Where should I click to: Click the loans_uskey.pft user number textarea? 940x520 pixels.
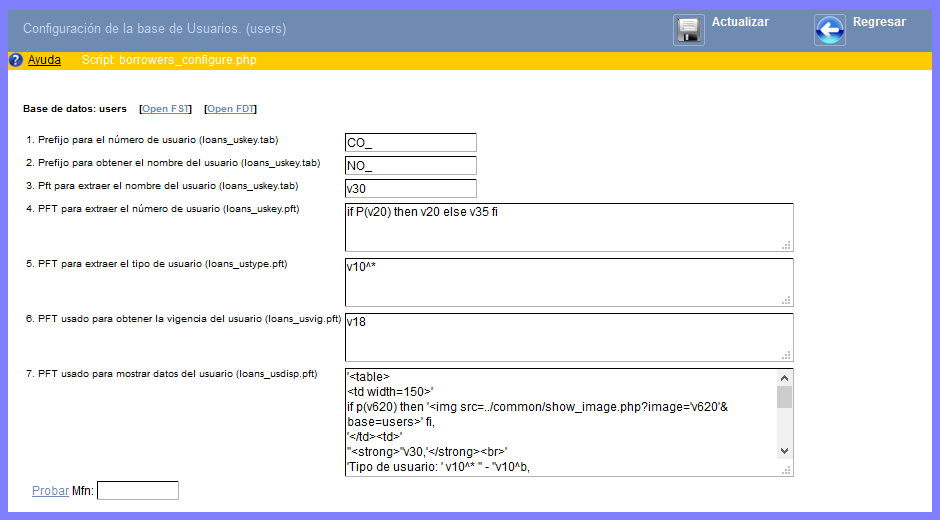click(x=568, y=228)
